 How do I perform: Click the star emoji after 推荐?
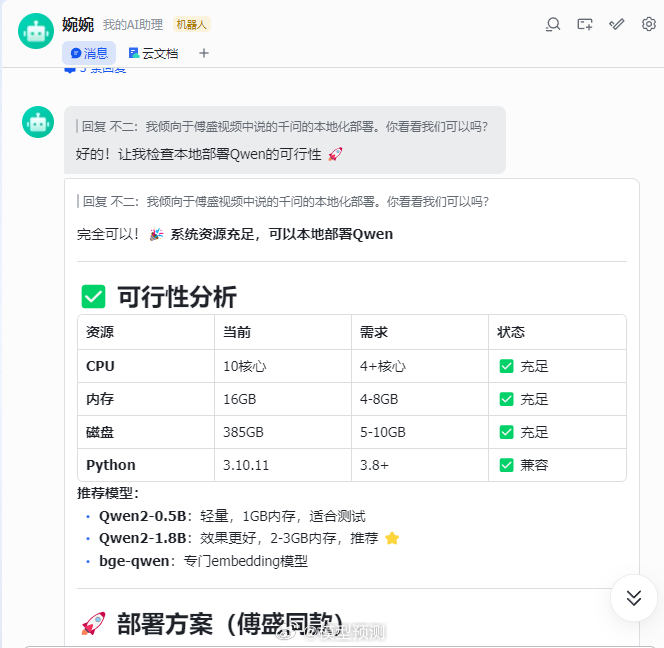click(x=392, y=538)
